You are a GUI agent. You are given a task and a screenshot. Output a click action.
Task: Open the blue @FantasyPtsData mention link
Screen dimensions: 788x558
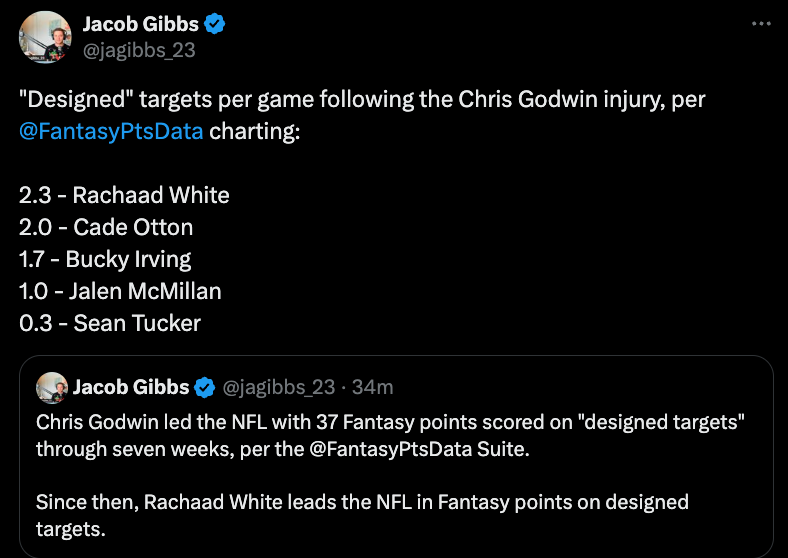tap(111, 131)
